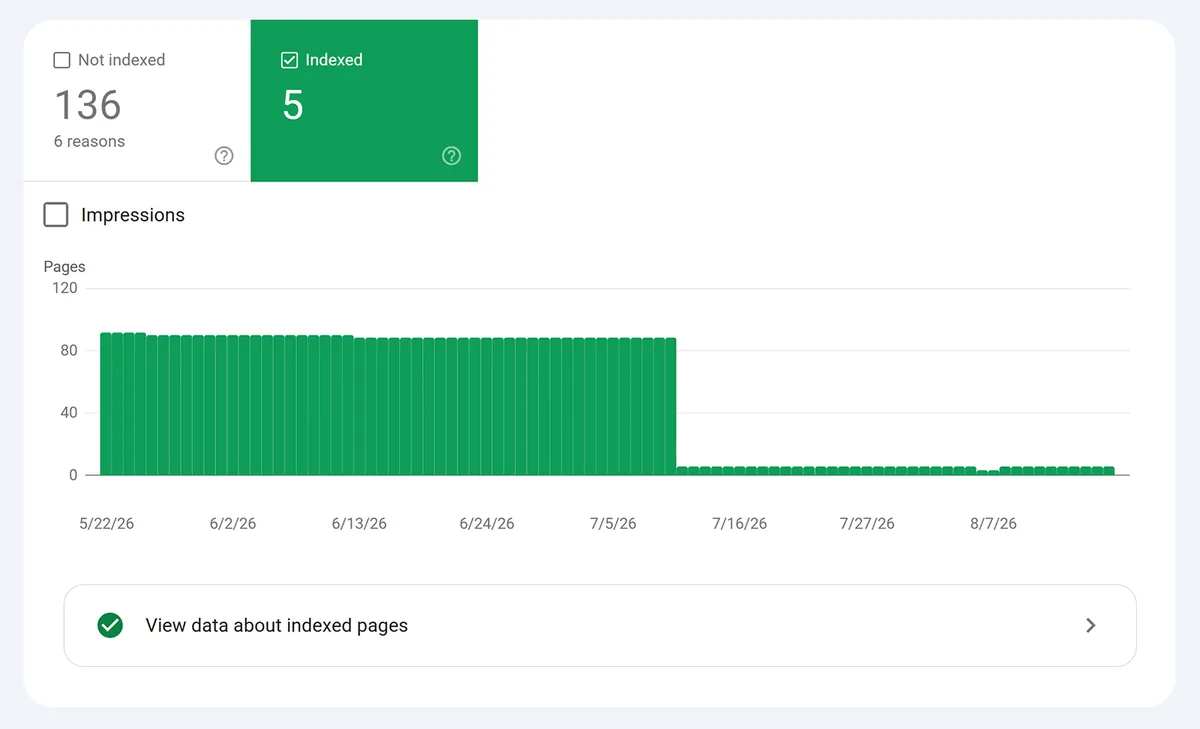Click the 7/16/26 date label
1200x729 pixels.
coord(740,524)
